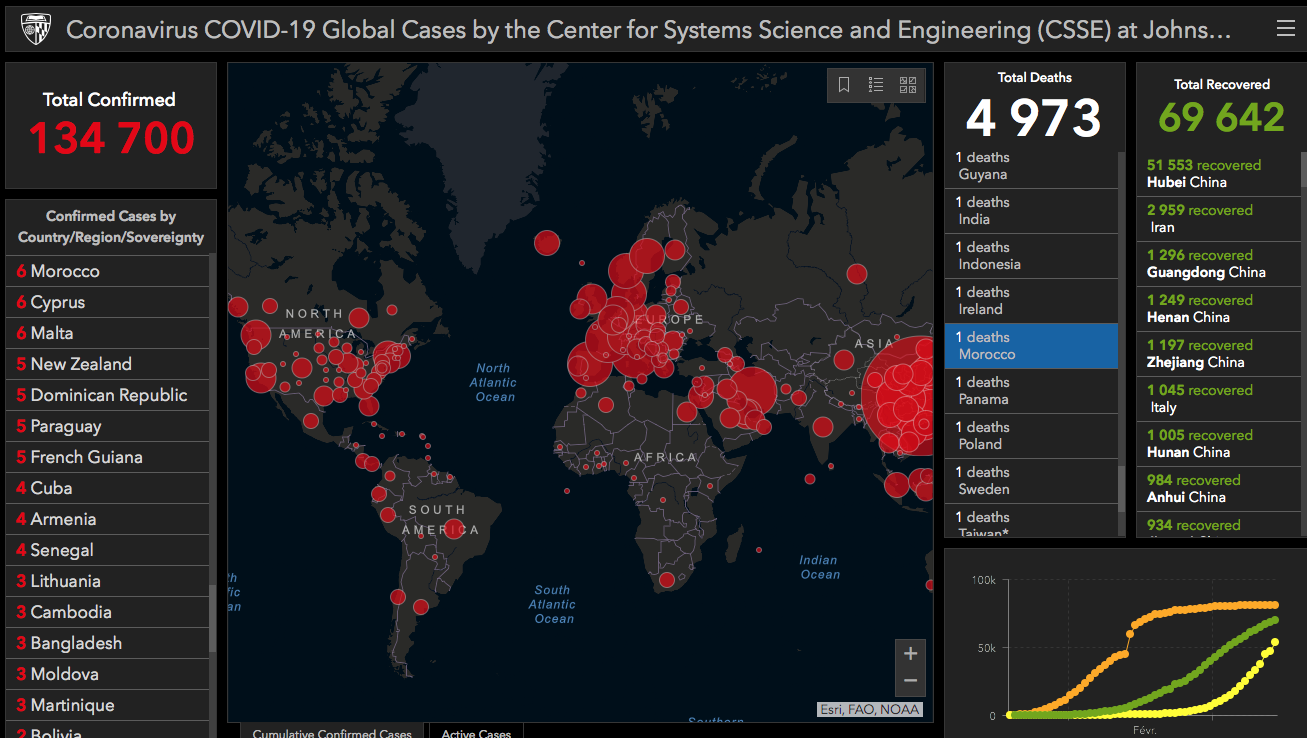
Task: Click the confirmed cases list scrollbar
Action: tap(212, 618)
